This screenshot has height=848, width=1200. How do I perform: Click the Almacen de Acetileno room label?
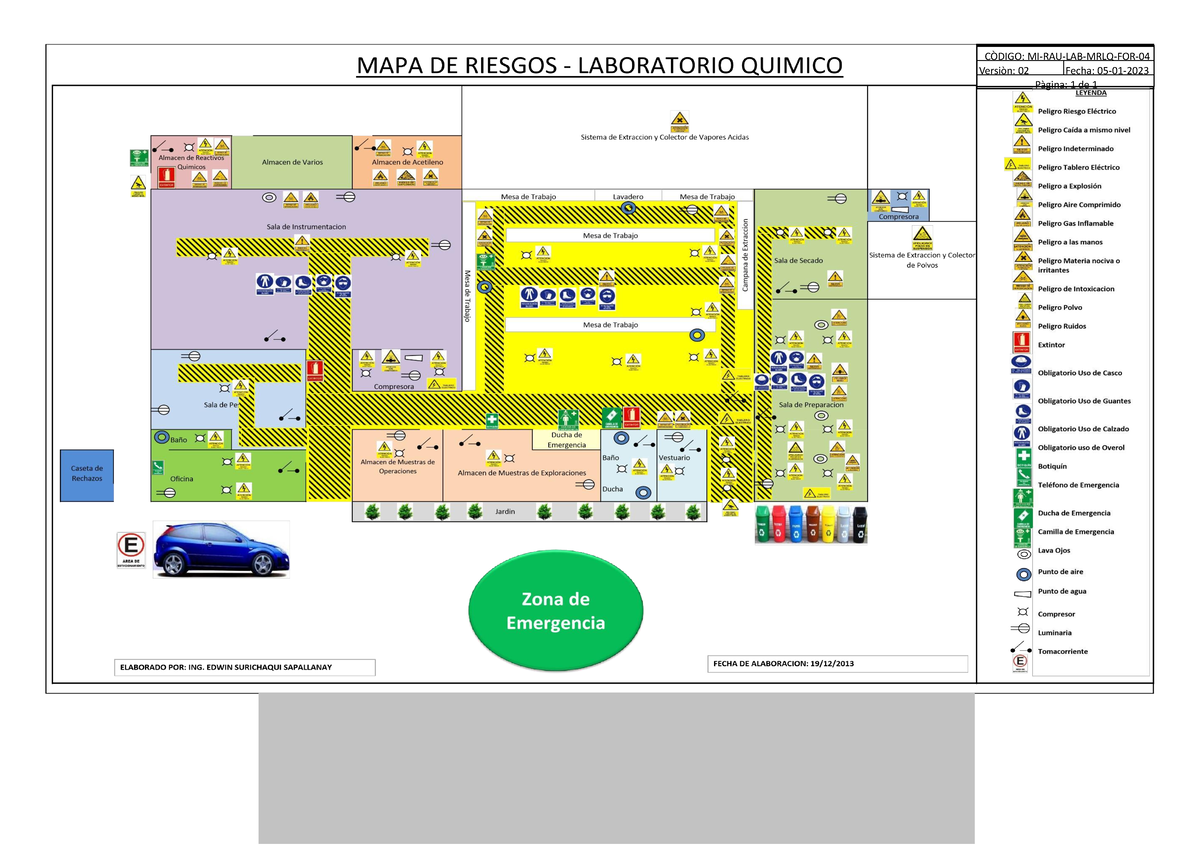pyautogui.click(x=407, y=161)
